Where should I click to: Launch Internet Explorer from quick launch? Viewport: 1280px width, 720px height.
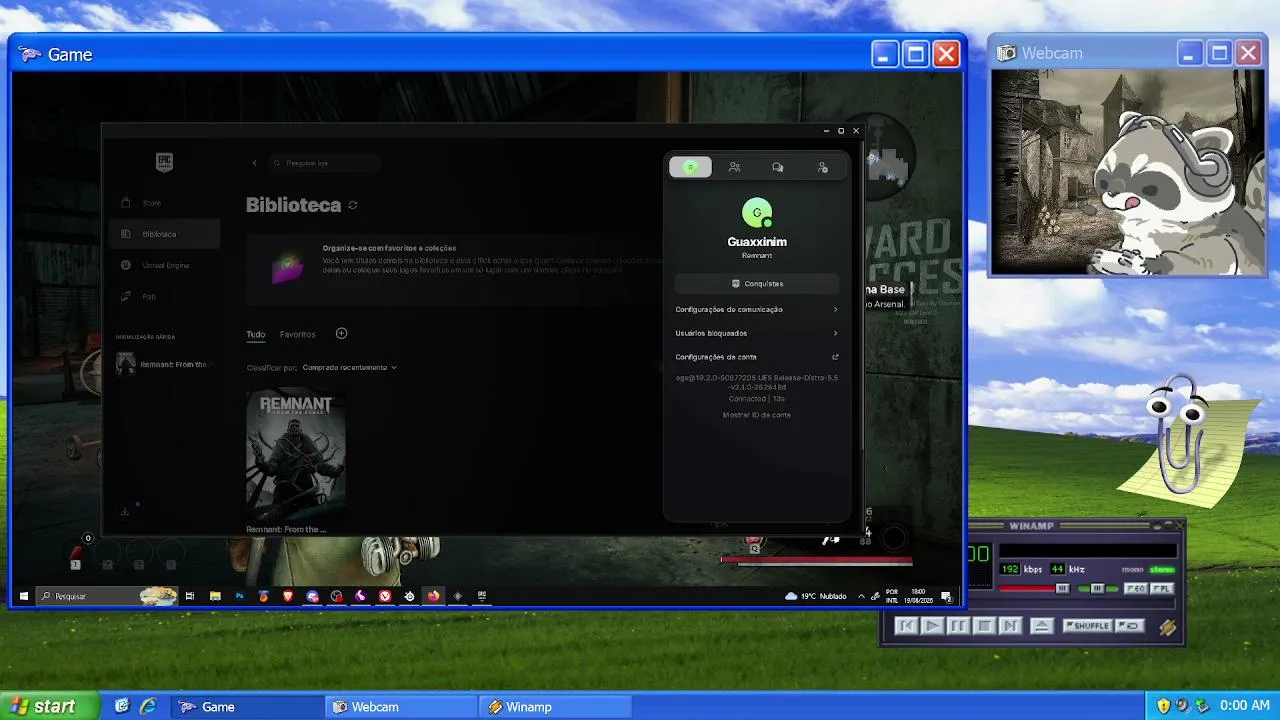(x=148, y=706)
